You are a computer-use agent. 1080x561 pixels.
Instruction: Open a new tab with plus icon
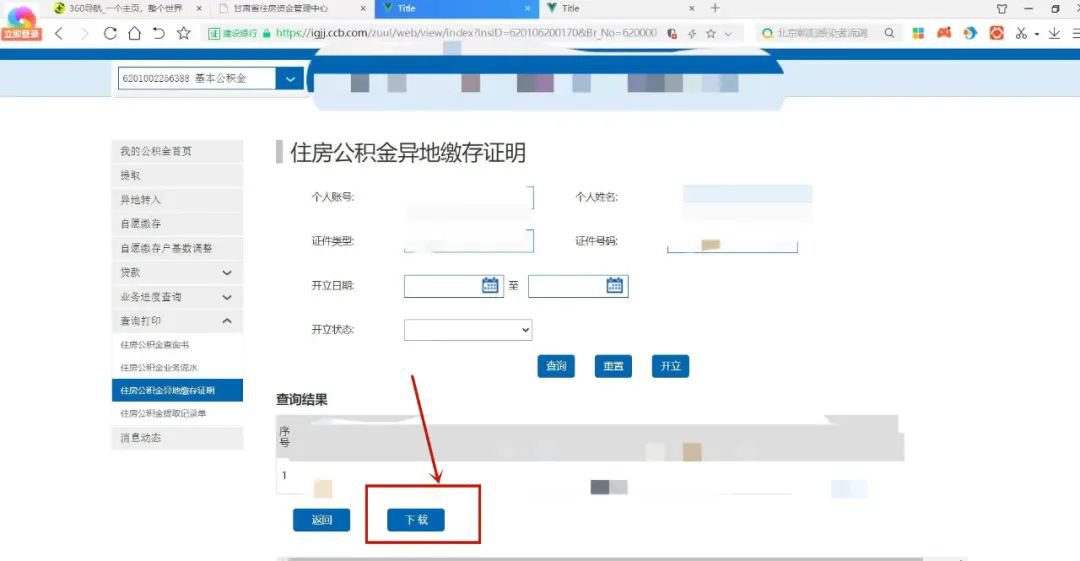pos(715,8)
